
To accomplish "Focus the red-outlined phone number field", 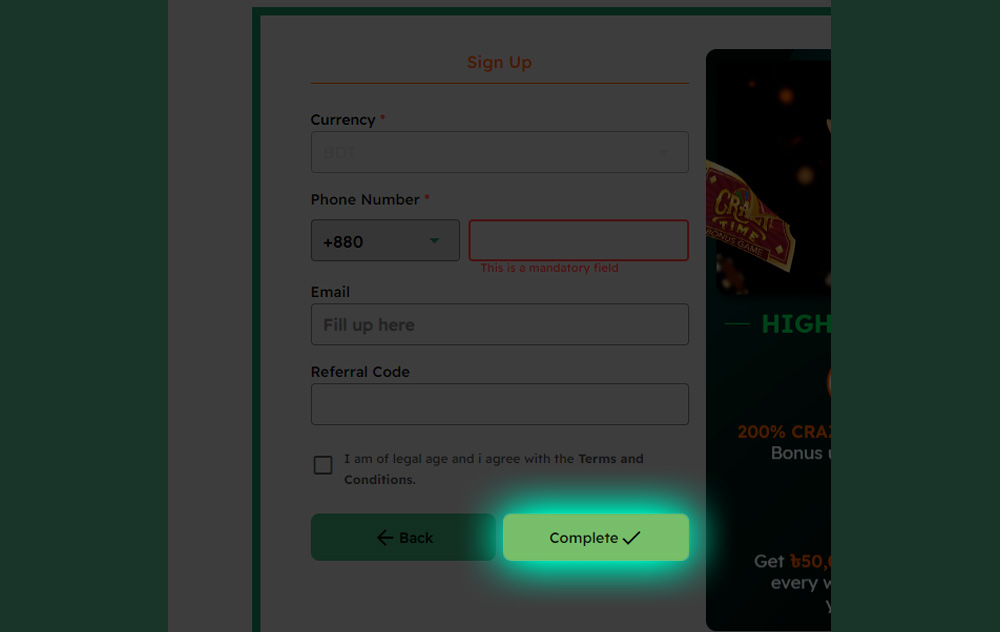I will tap(578, 240).
